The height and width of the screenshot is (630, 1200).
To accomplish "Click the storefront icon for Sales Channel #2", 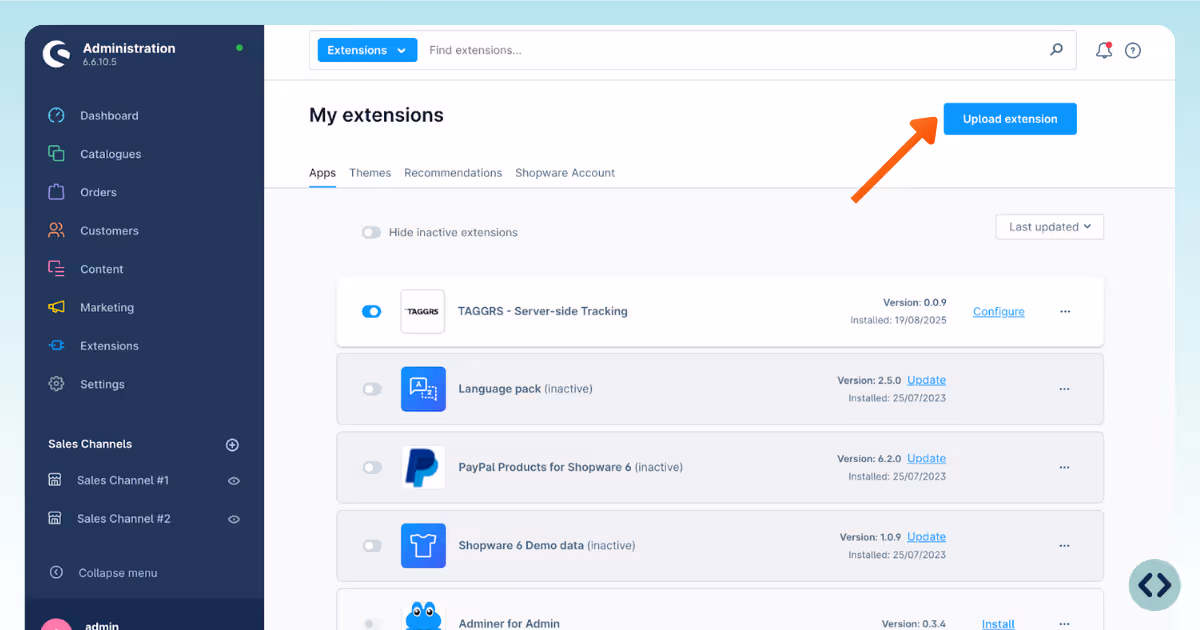I will tap(55, 519).
